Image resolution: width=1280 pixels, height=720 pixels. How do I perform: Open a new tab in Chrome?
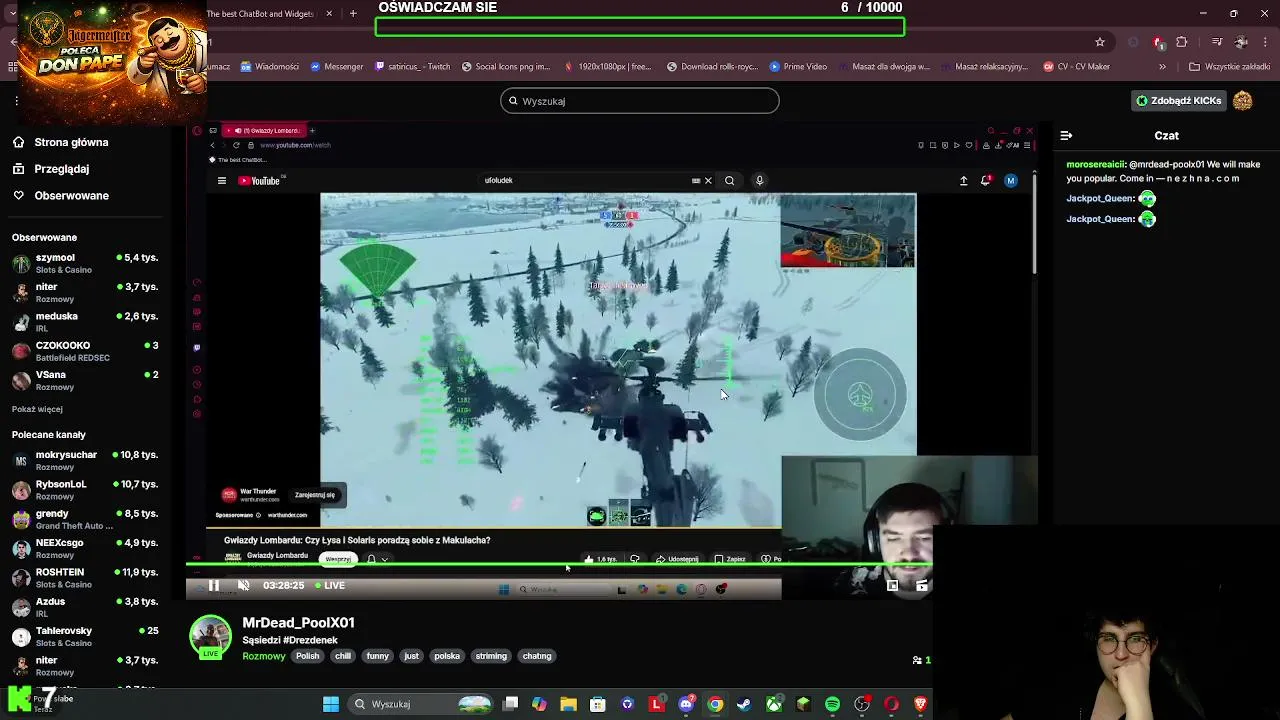tap(353, 14)
